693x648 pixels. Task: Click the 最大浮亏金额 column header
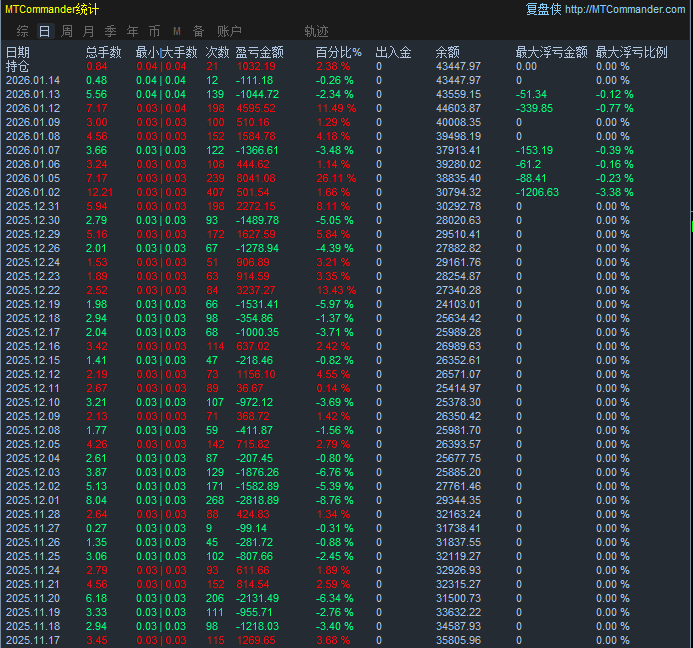click(x=552, y=52)
